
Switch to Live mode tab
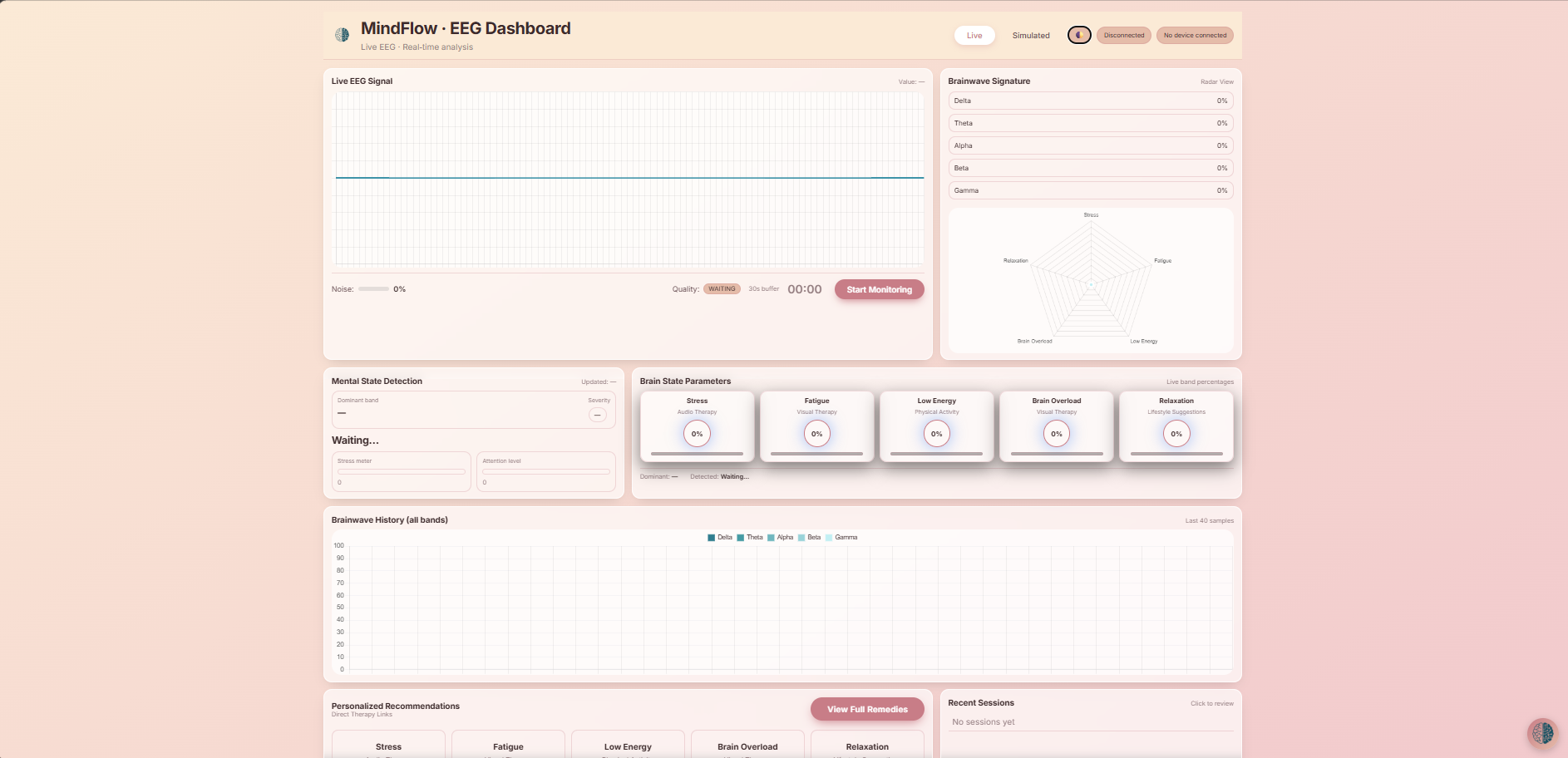point(974,35)
